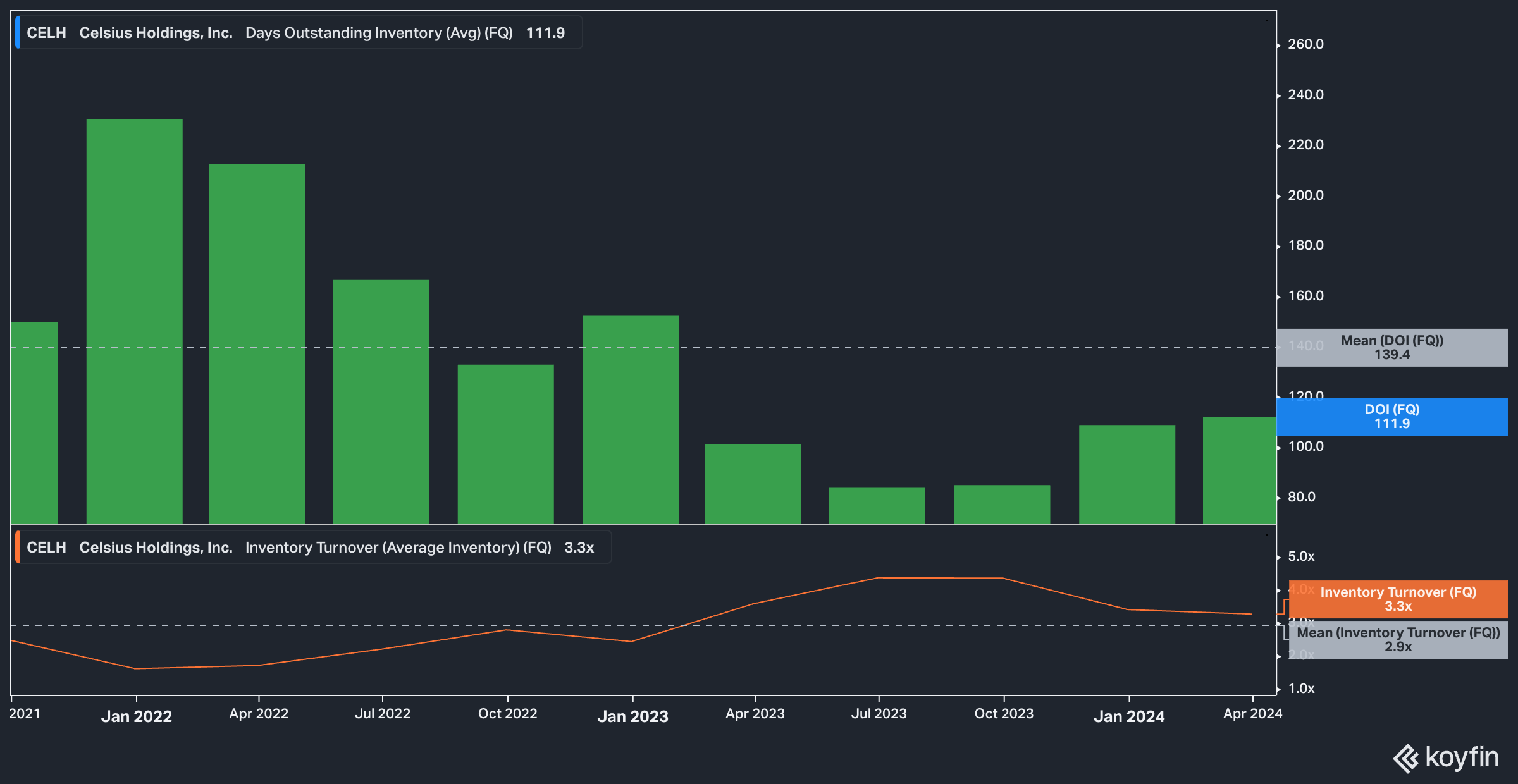
Task: Click the blue DOI (FQ) 111.9 value label
Action: click(x=1392, y=417)
